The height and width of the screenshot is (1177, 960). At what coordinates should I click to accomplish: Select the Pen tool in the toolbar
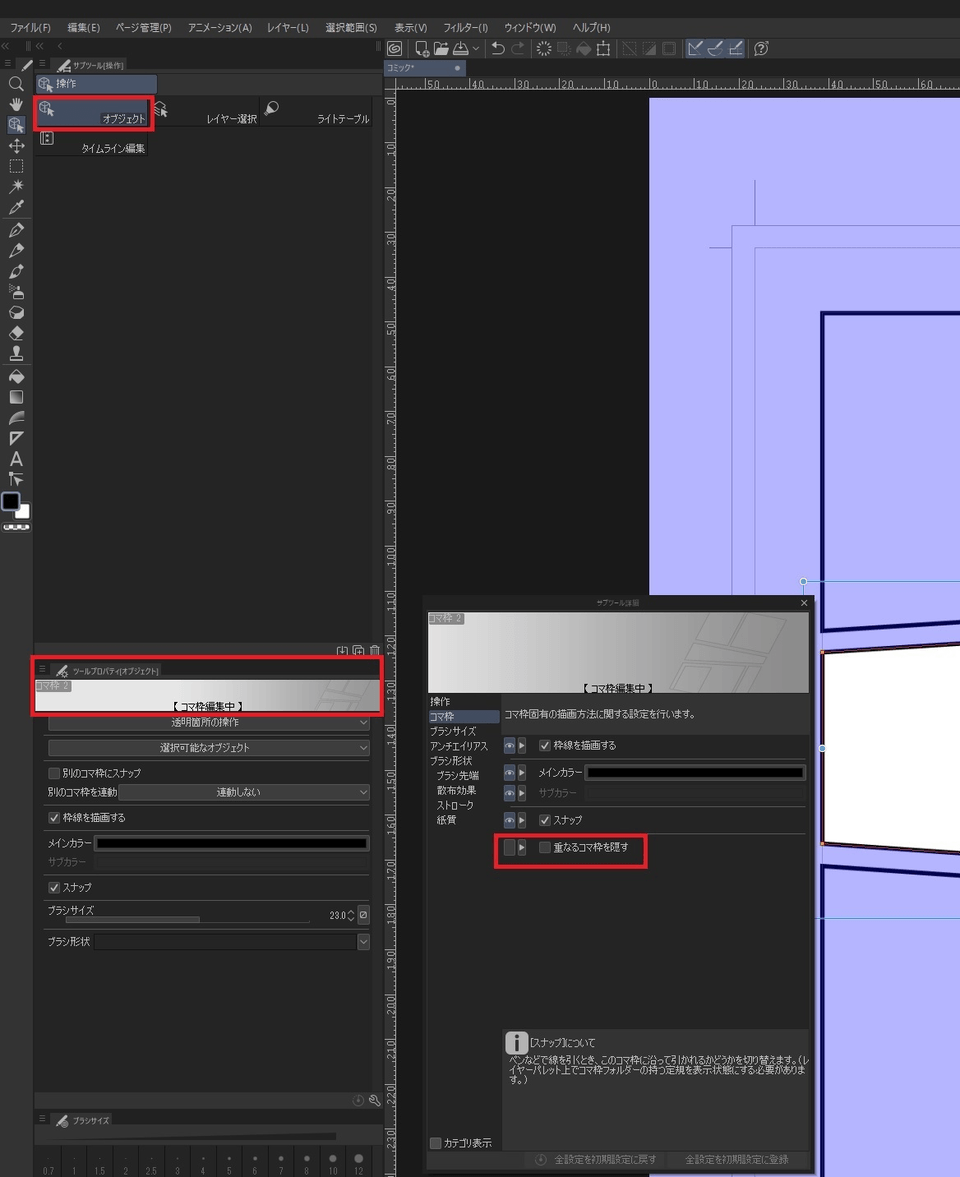(15, 228)
